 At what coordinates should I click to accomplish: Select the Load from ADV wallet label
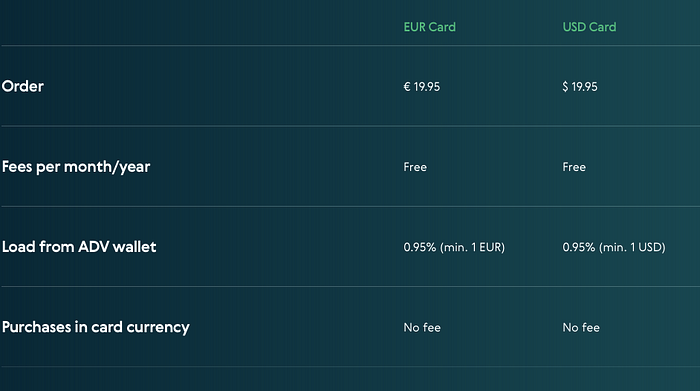click(x=79, y=247)
